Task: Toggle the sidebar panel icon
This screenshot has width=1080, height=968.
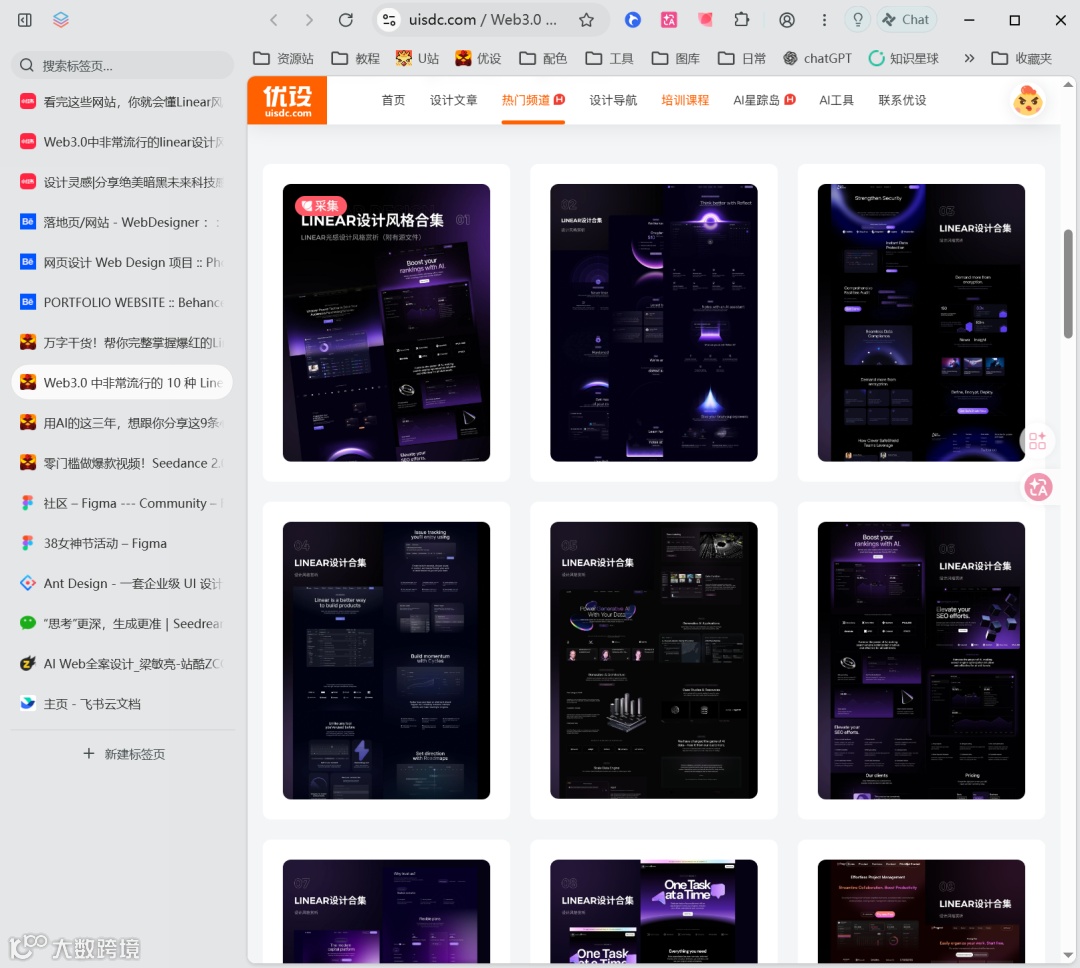Action: pos(25,20)
